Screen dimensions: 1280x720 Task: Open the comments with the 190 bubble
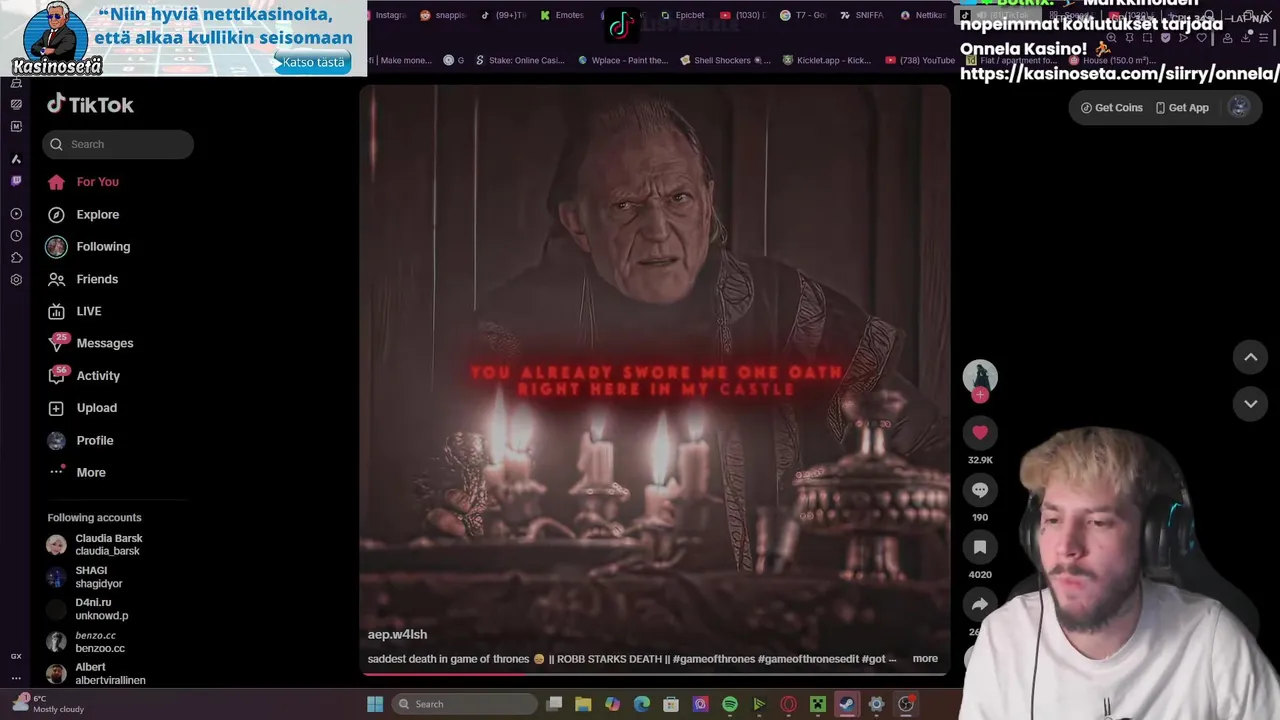(980, 490)
